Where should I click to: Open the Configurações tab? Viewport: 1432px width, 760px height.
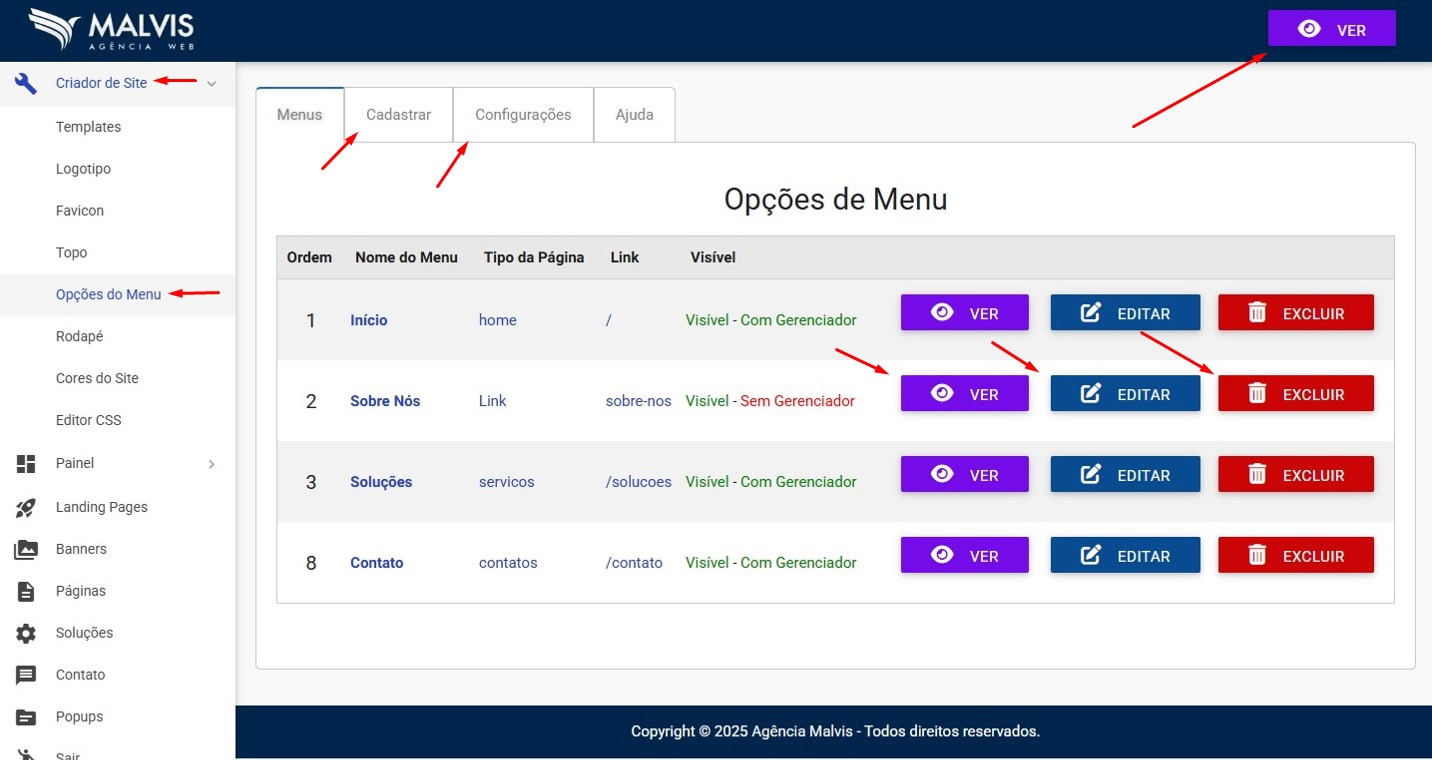point(523,115)
